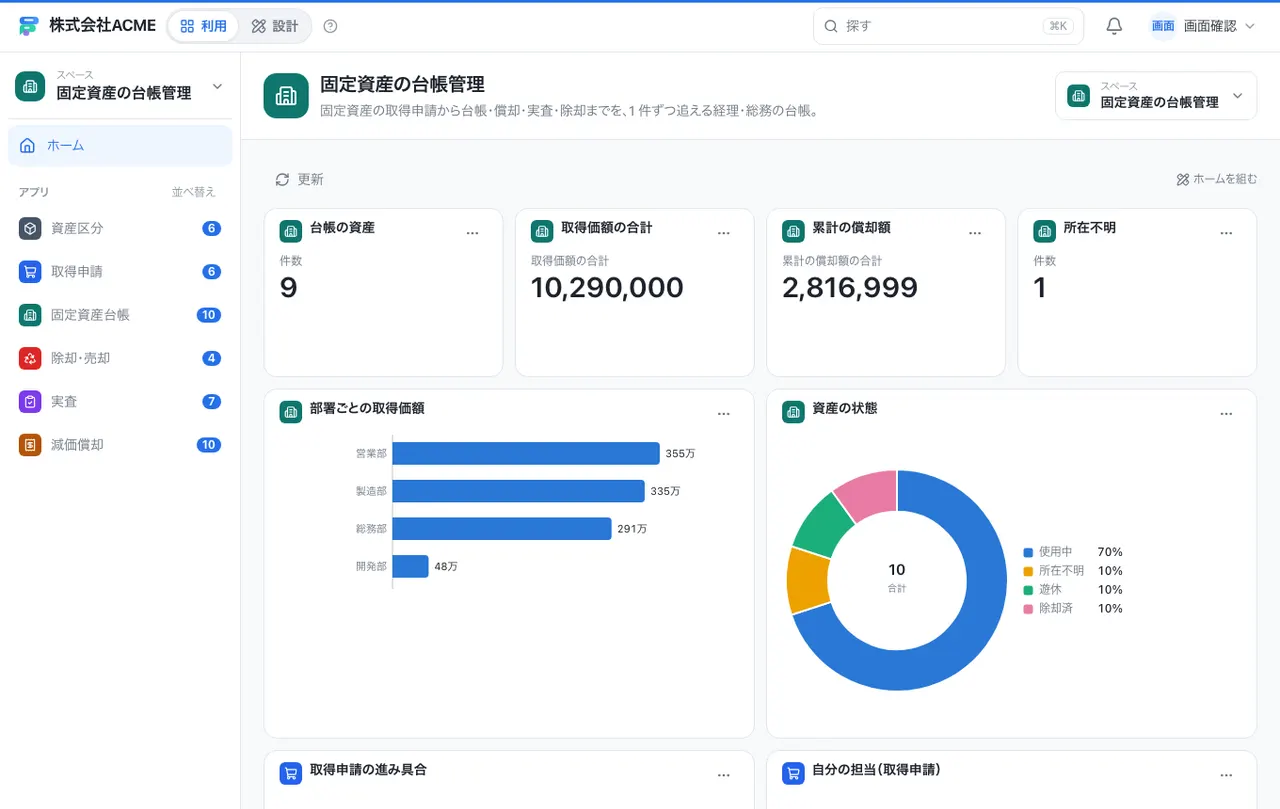Open the 取得価額の合計 card more-options menu

[724, 233]
